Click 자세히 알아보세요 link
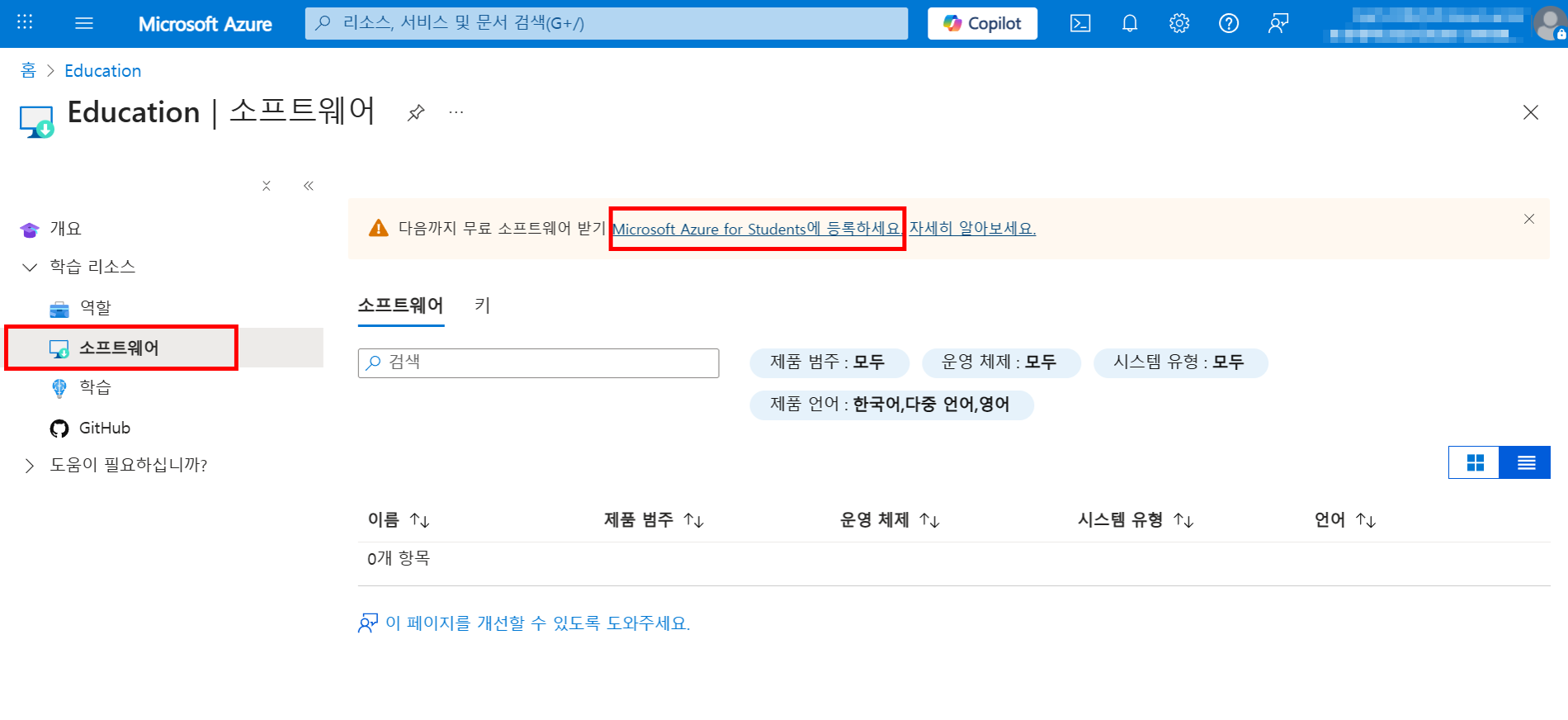Viewport: 1568px width, 720px height. pyautogui.click(x=972, y=229)
